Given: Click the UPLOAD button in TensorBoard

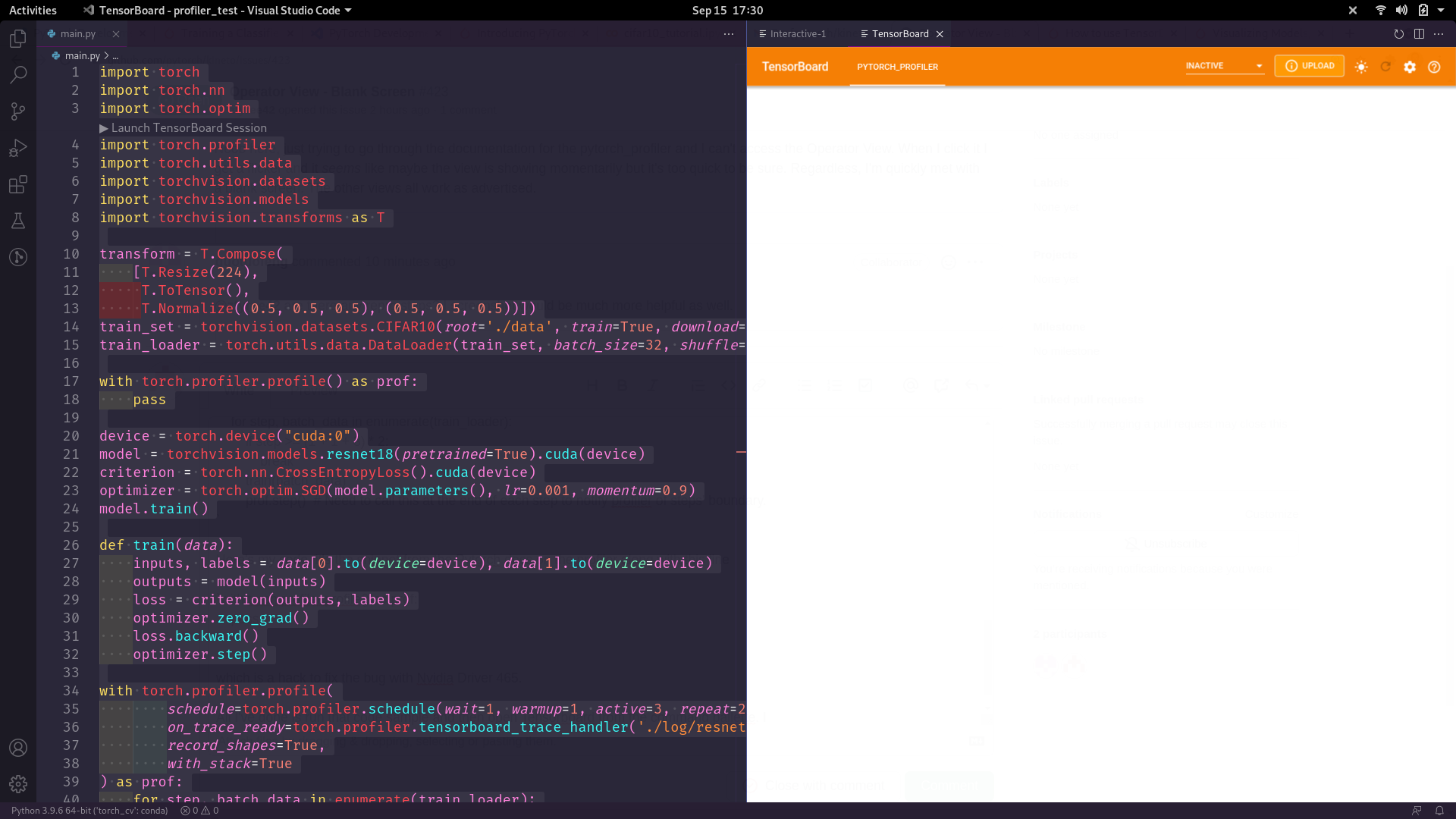Looking at the screenshot, I should [x=1310, y=65].
